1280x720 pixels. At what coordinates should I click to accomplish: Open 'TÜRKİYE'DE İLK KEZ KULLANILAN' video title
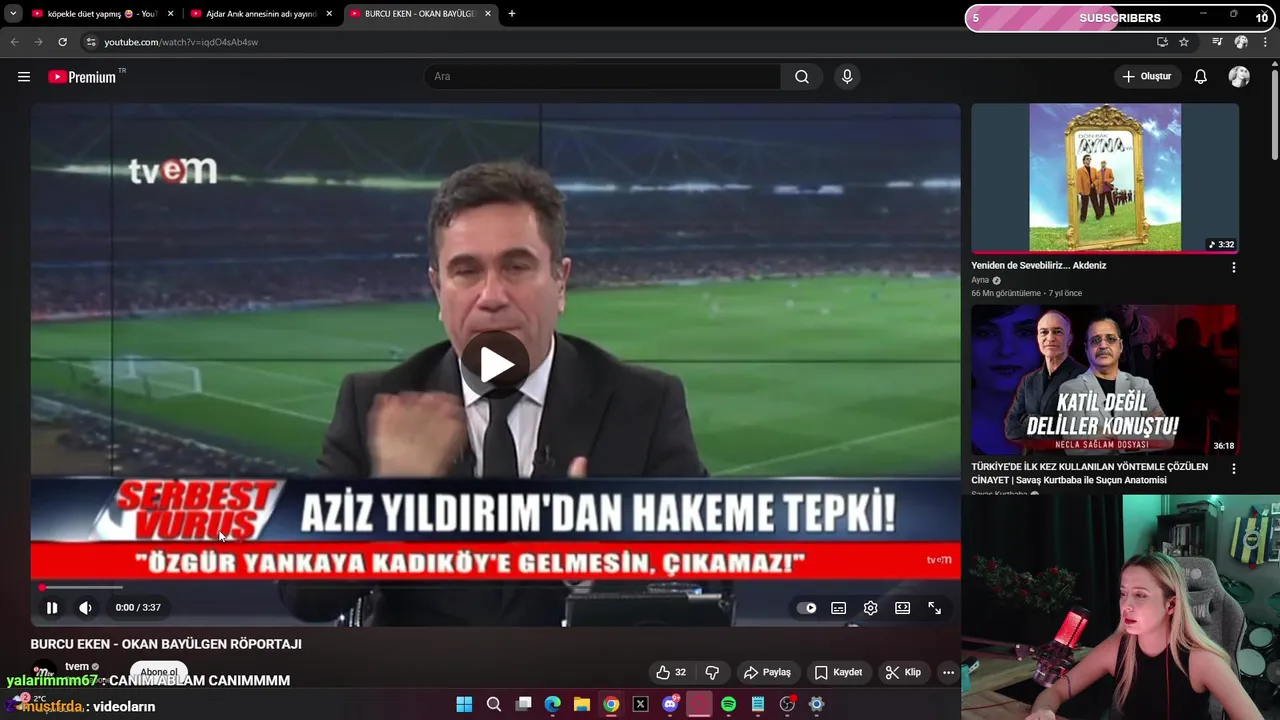1089,473
